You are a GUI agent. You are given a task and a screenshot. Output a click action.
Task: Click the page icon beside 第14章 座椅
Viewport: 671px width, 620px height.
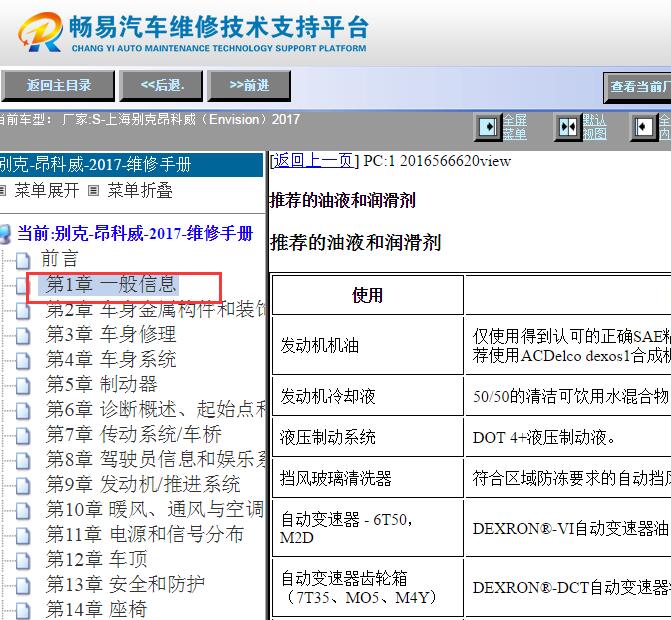pyautogui.click(x=23, y=611)
